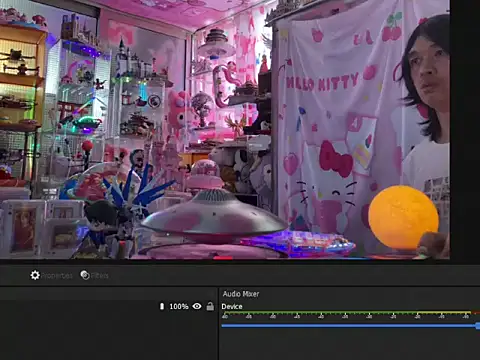
Task: Click the -60 dB tick on Device meter
Action: 225,316
